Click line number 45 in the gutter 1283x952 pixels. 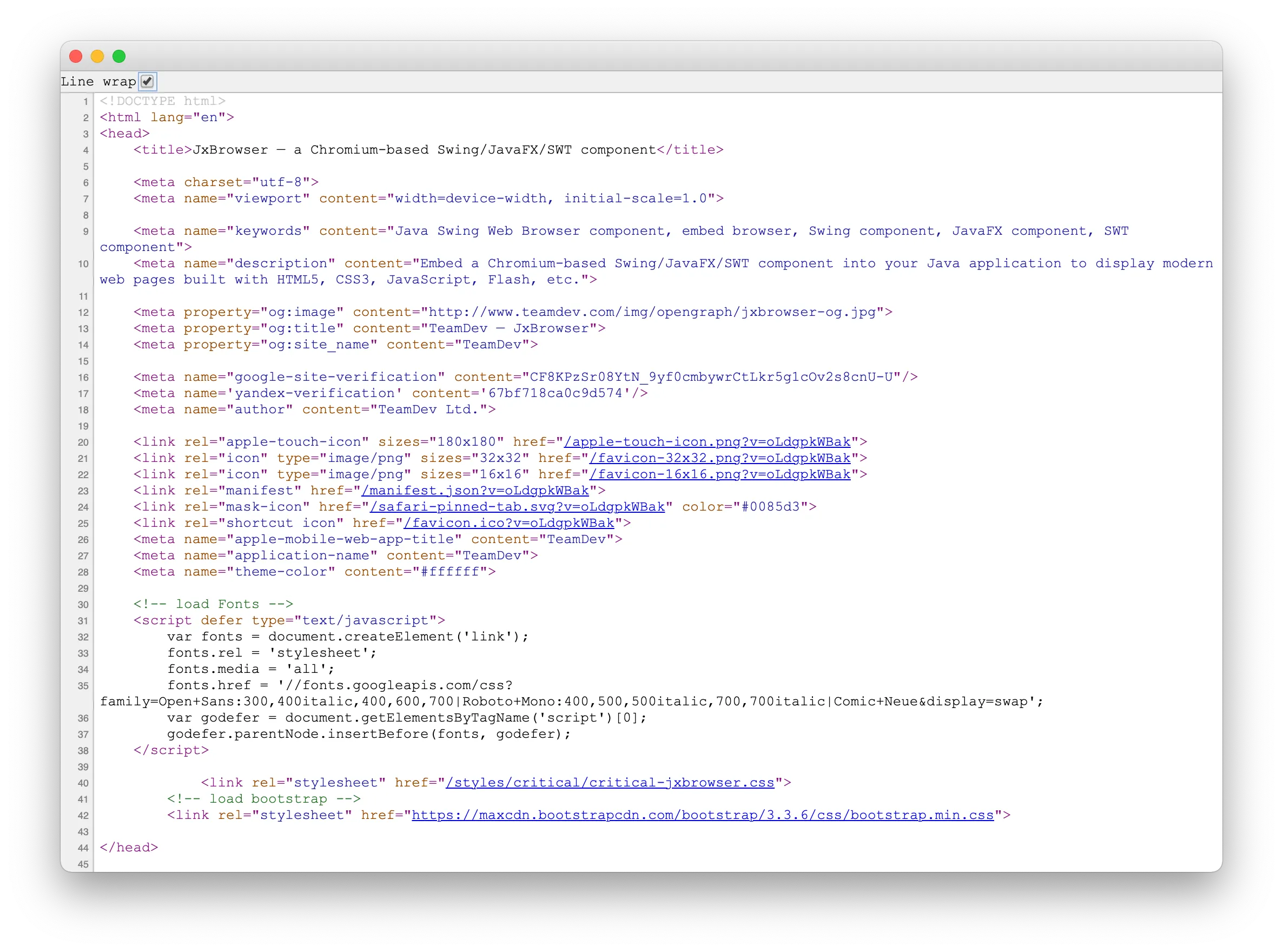[83, 864]
